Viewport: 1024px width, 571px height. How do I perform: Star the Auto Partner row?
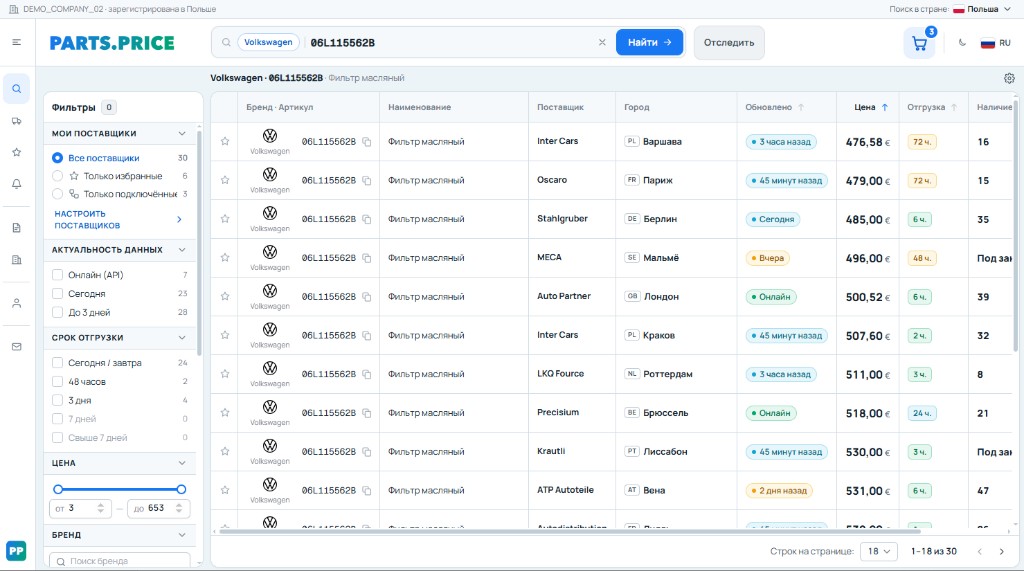(x=225, y=296)
